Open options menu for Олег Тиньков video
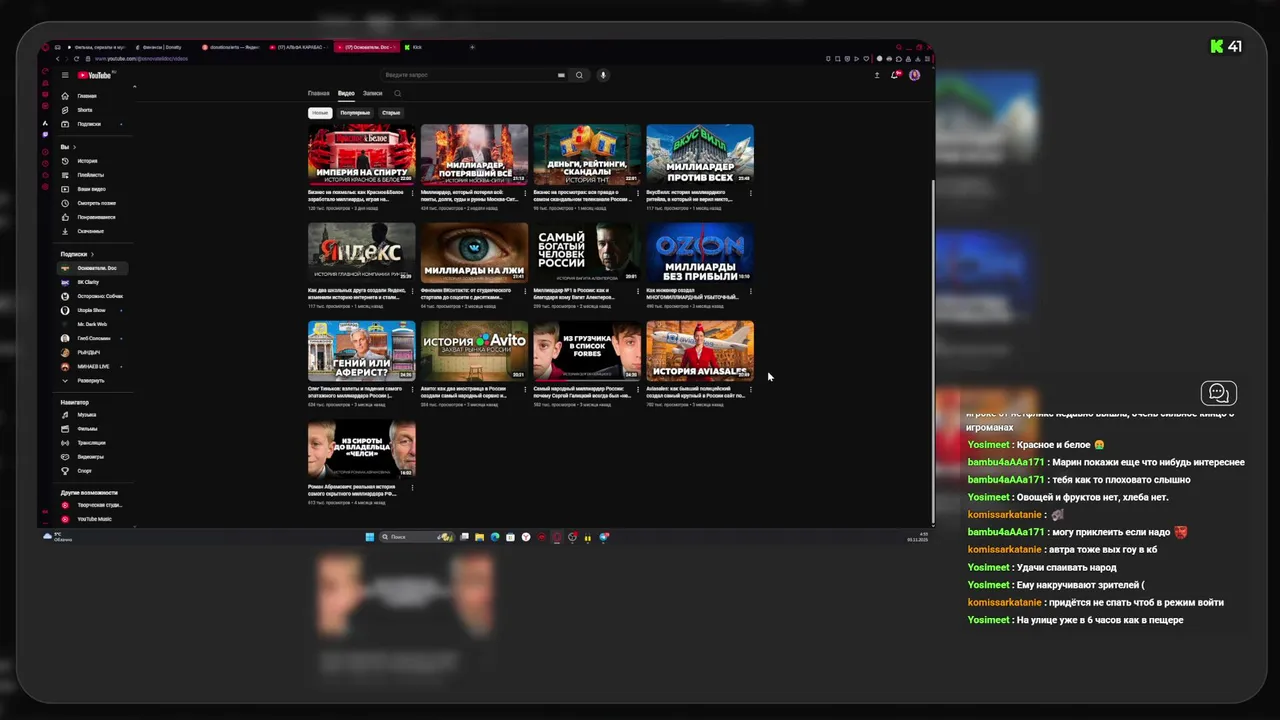Viewport: 1280px width, 720px height. pyautogui.click(x=412, y=390)
